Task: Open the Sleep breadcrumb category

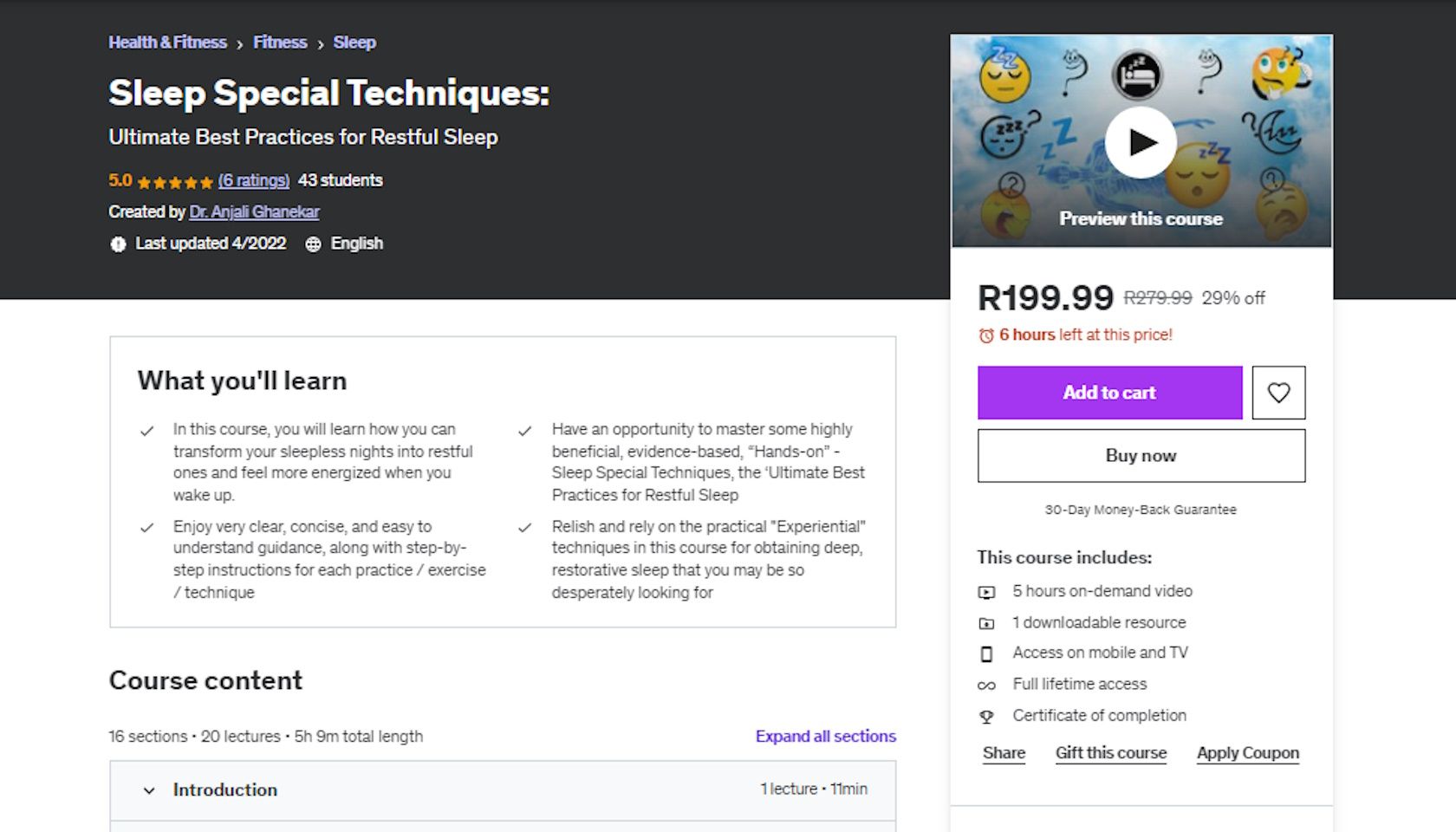Action: (x=354, y=42)
